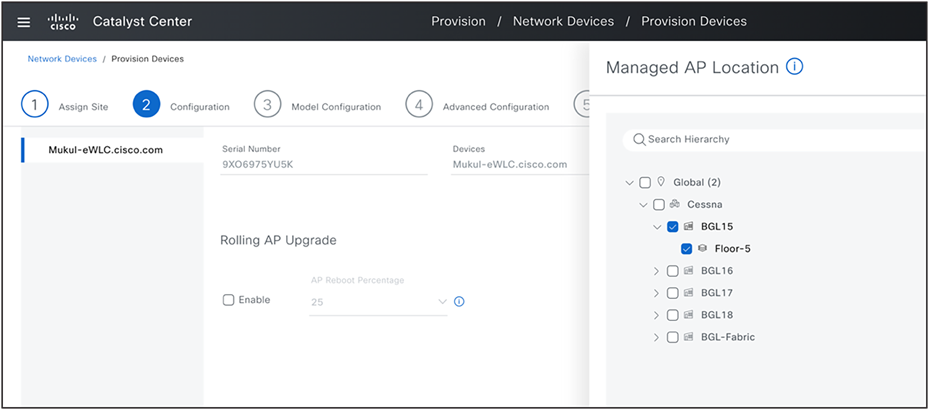Image resolution: width=929 pixels, height=410 pixels.
Task: Click the Serial Number field
Action: tap(323, 165)
